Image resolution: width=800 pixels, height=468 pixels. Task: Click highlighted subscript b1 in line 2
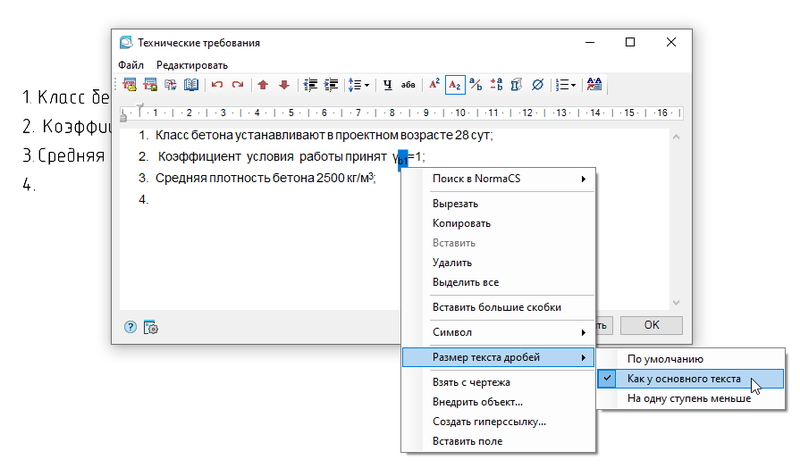[x=403, y=159]
